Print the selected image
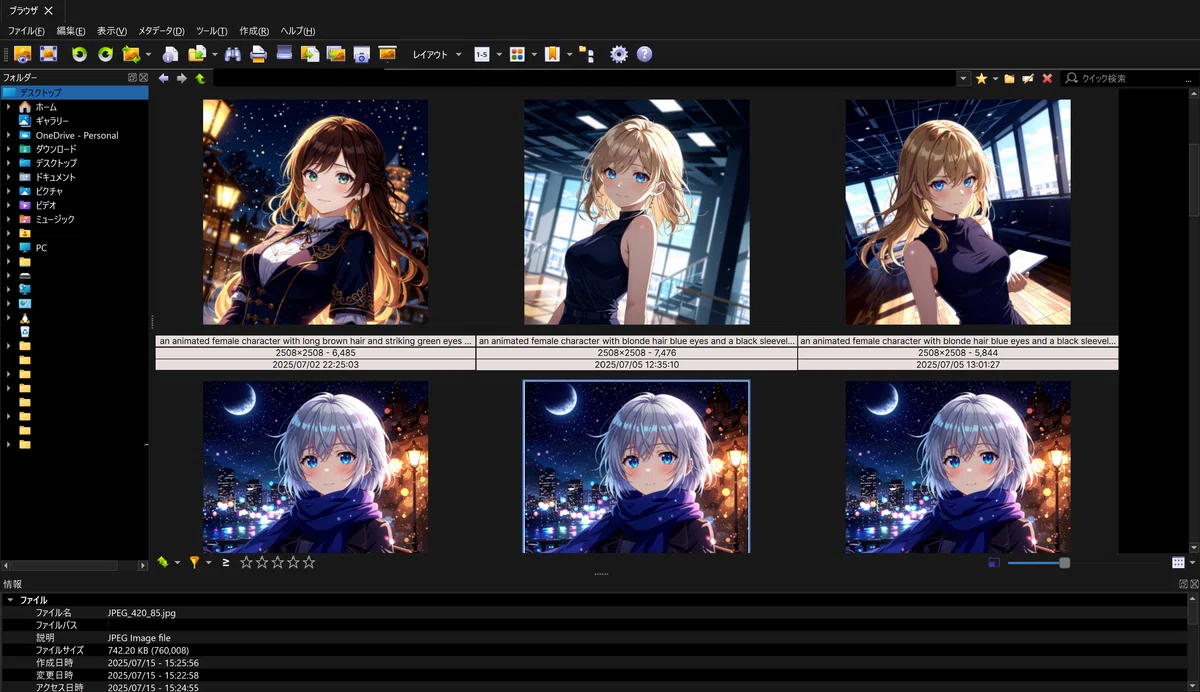The width and height of the screenshot is (1200, 692). point(258,54)
